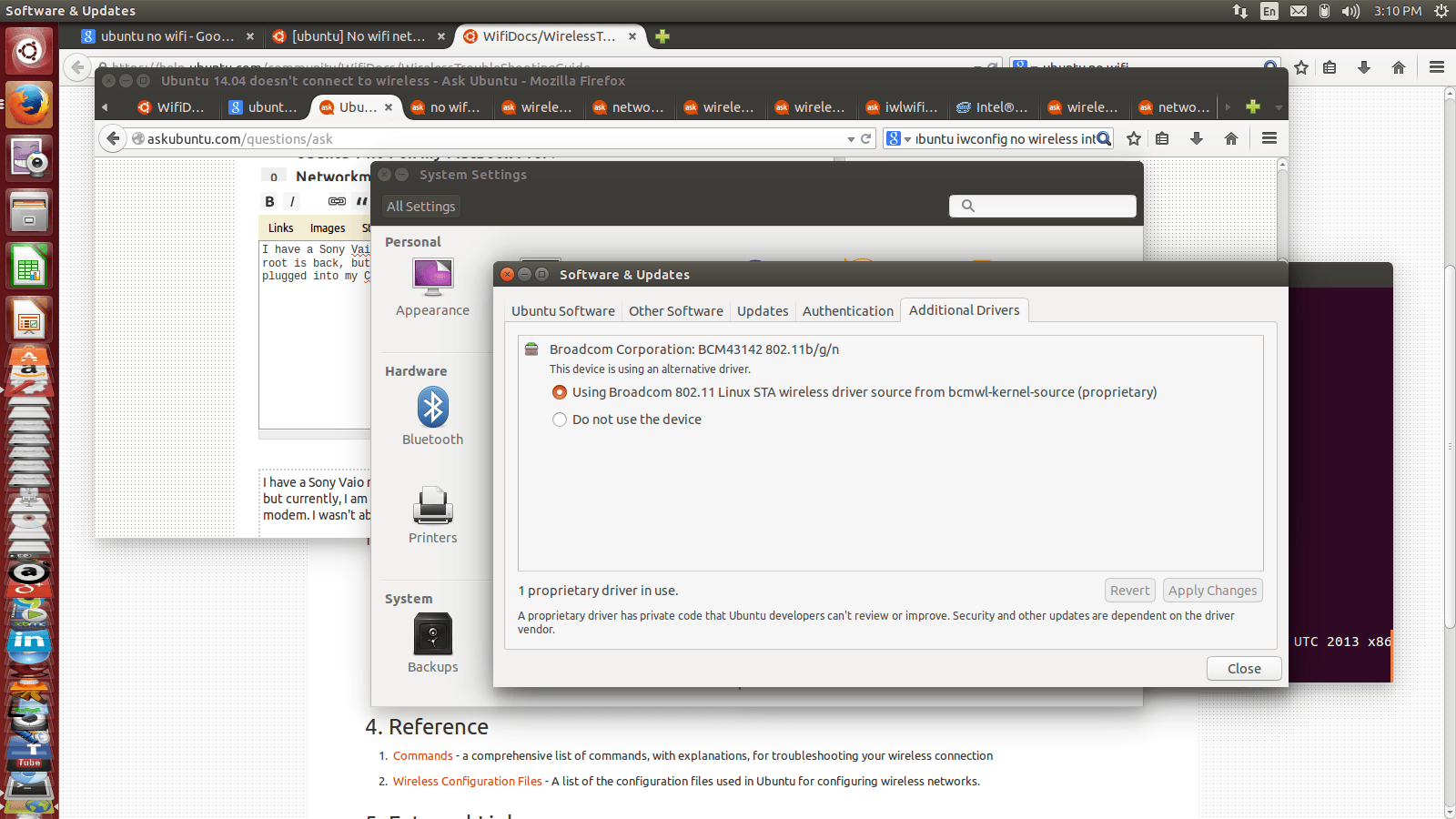Switch to Updates tab
The width and height of the screenshot is (1456, 819).
coord(763,311)
